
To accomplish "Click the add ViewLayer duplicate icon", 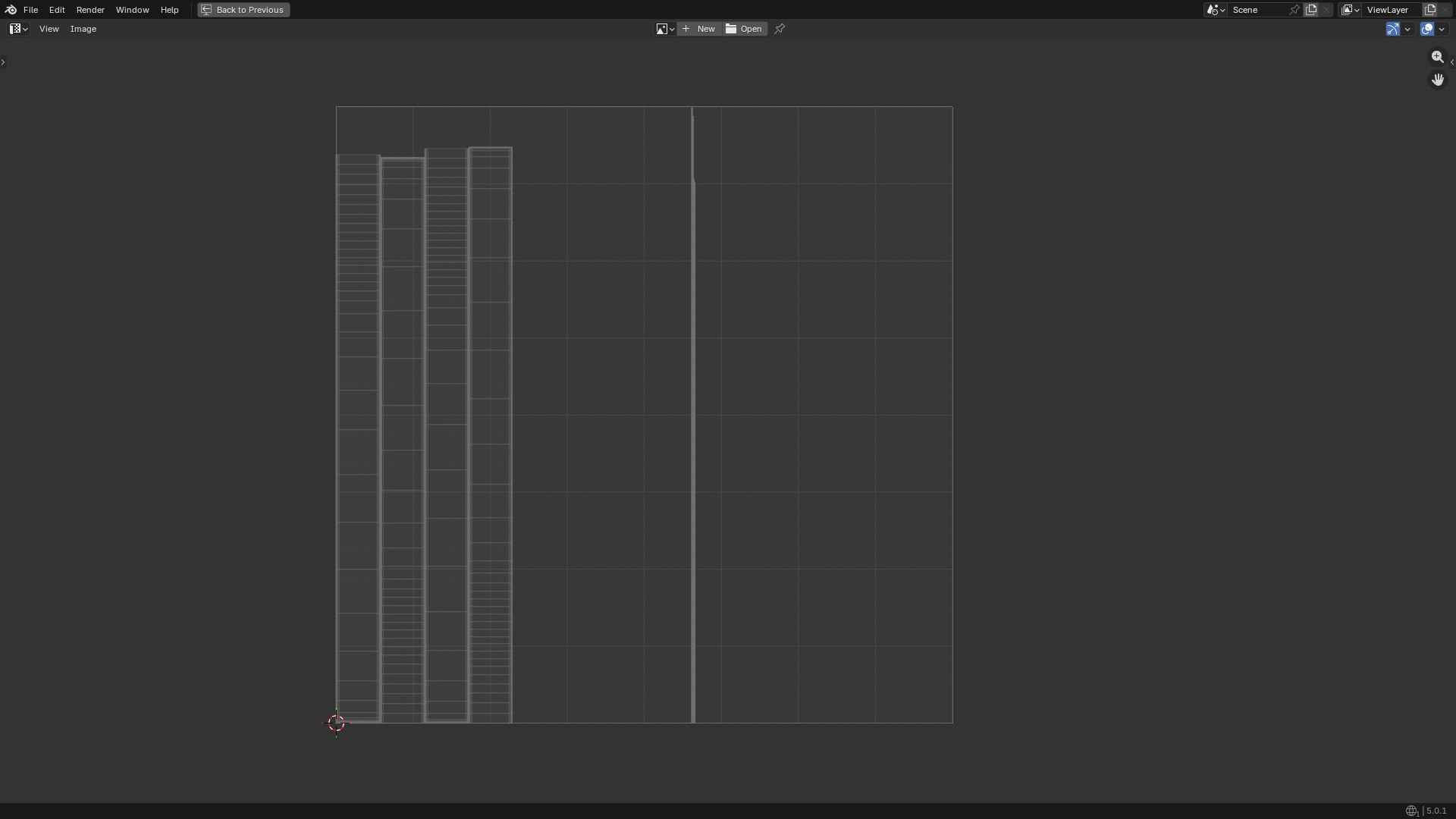I will 1430,10.
